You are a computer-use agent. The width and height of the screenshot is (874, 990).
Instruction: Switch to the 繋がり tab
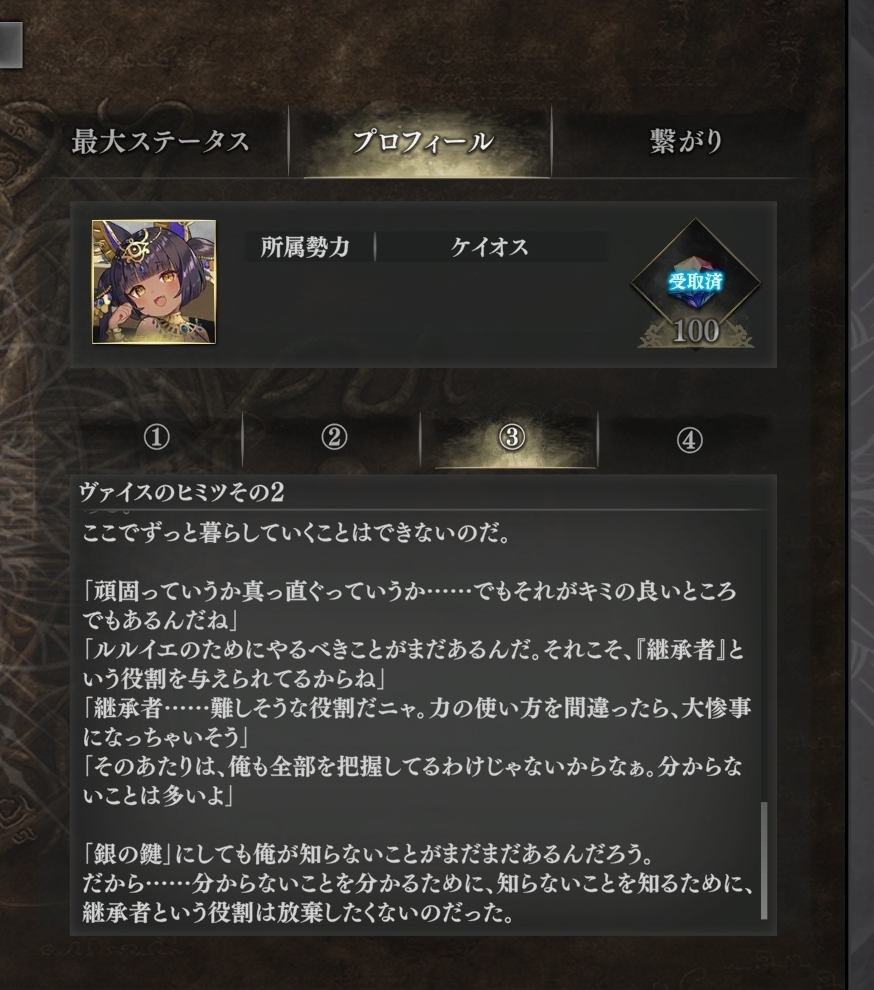[686, 141]
